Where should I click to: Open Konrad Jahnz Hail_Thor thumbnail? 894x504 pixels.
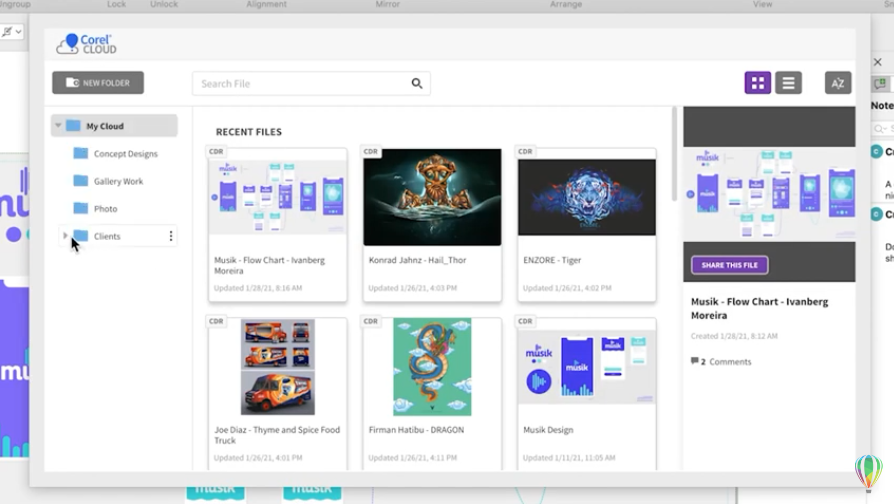432,197
